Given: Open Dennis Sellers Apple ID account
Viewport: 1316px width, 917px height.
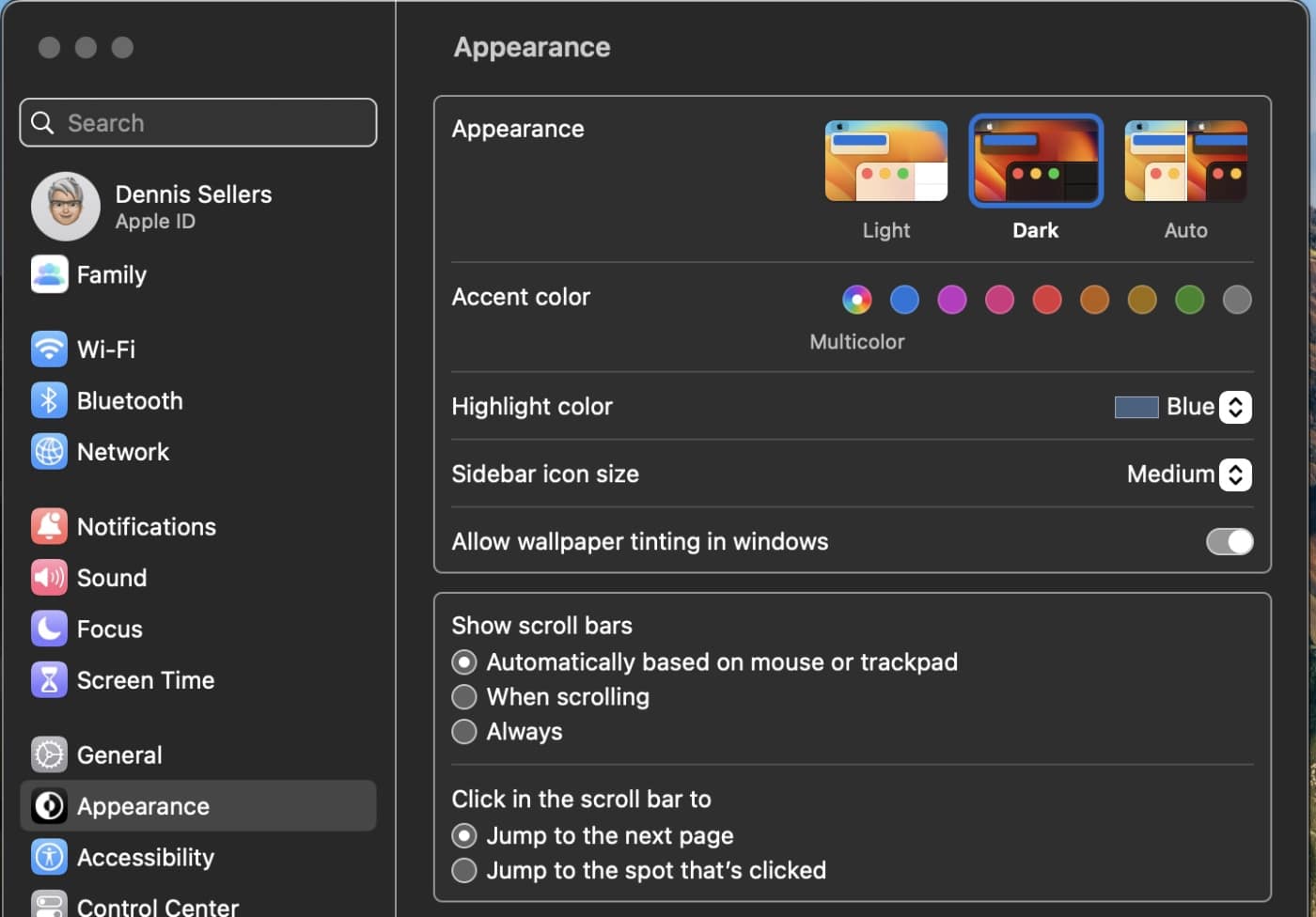Looking at the screenshot, I should [193, 206].
